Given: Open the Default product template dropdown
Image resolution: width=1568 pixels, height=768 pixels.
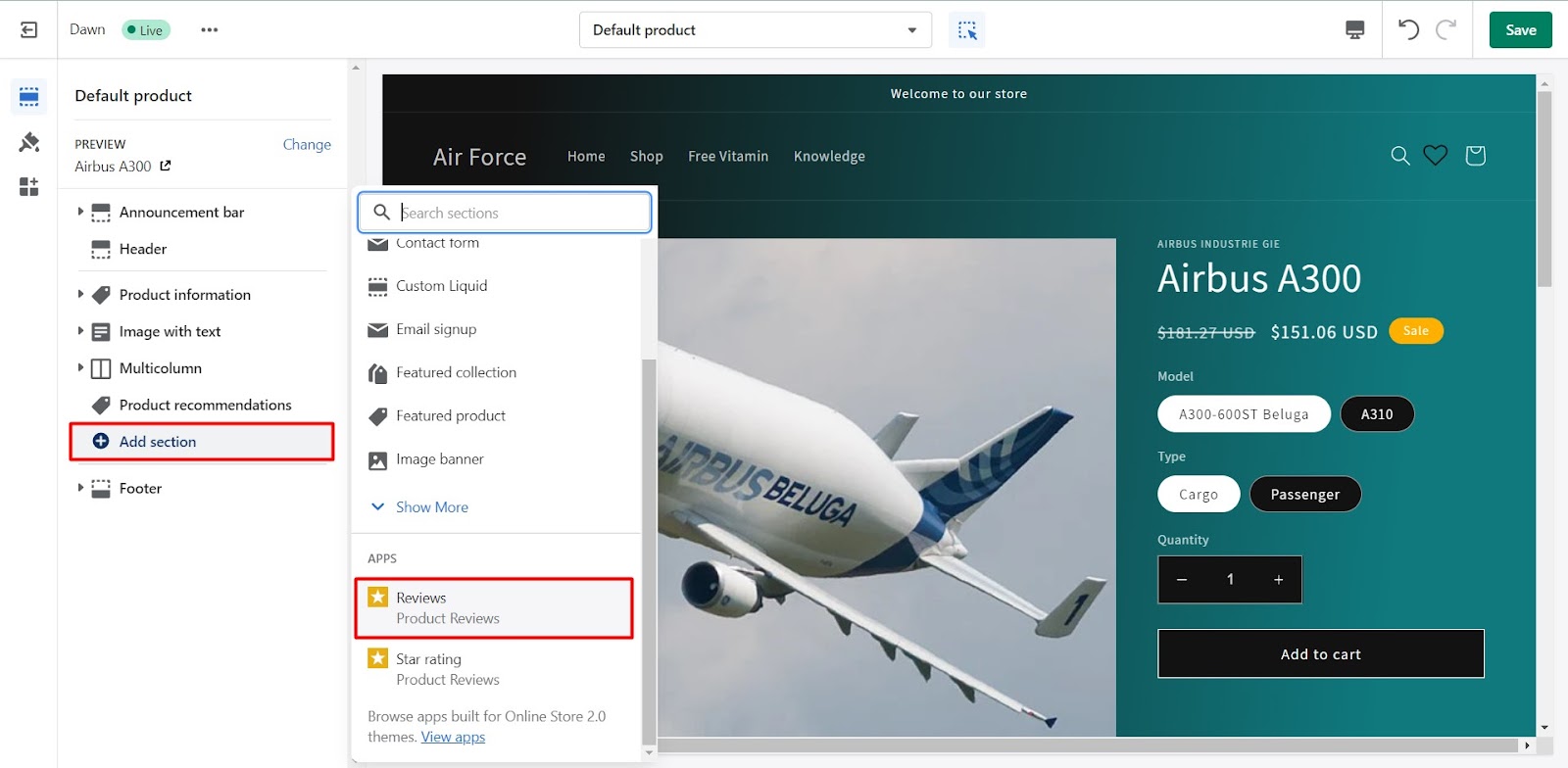Looking at the screenshot, I should pos(755,30).
